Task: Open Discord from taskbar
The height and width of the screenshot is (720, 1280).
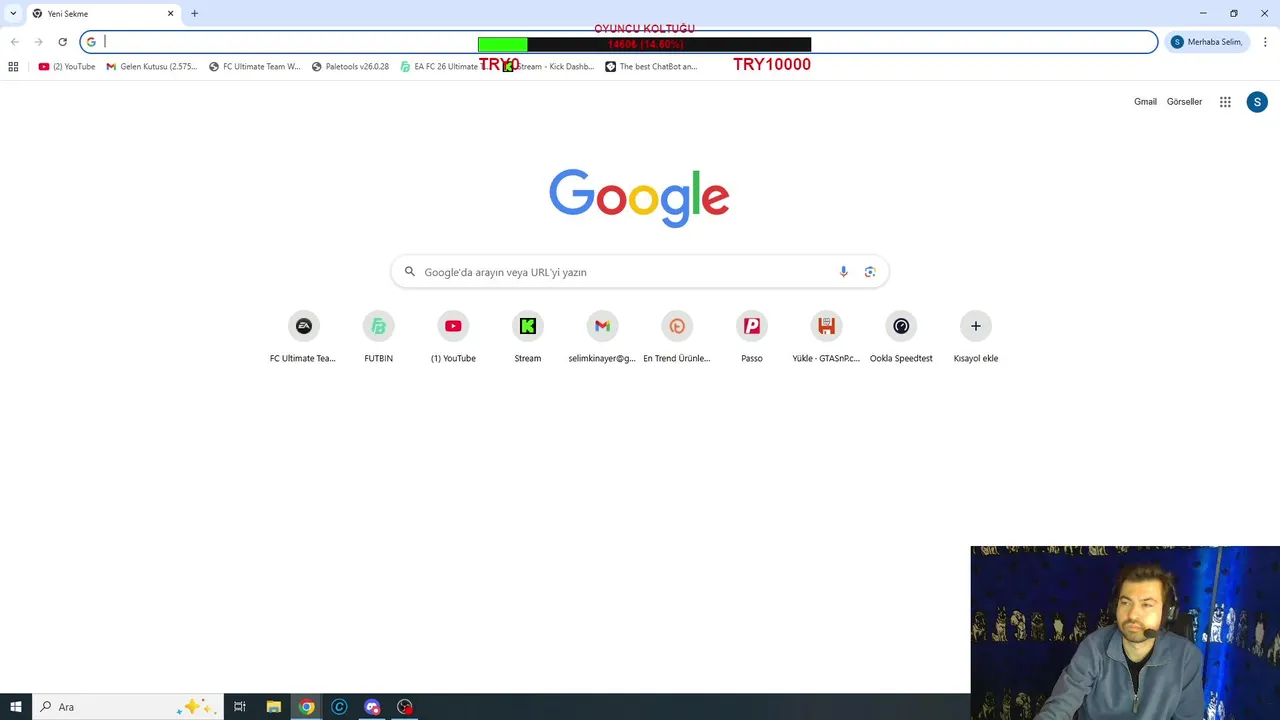Action: pyautogui.click(x=372, y=707)
